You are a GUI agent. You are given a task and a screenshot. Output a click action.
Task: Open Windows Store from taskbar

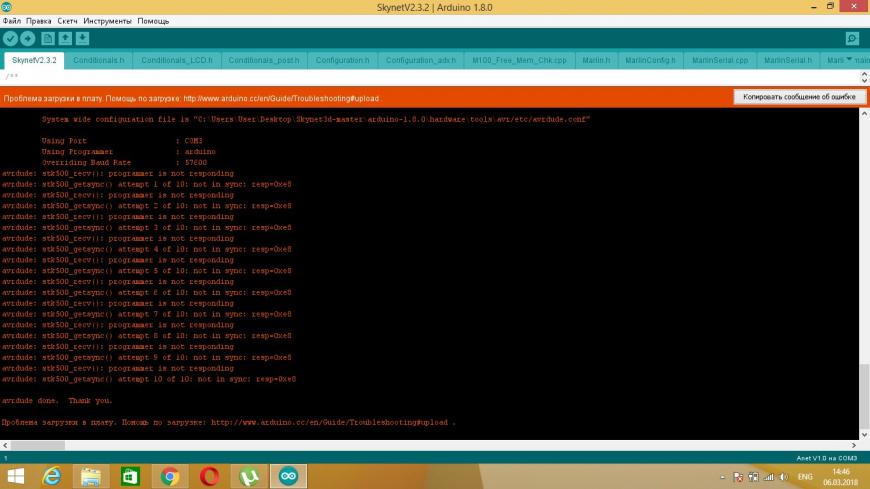[x=130, y=476]
